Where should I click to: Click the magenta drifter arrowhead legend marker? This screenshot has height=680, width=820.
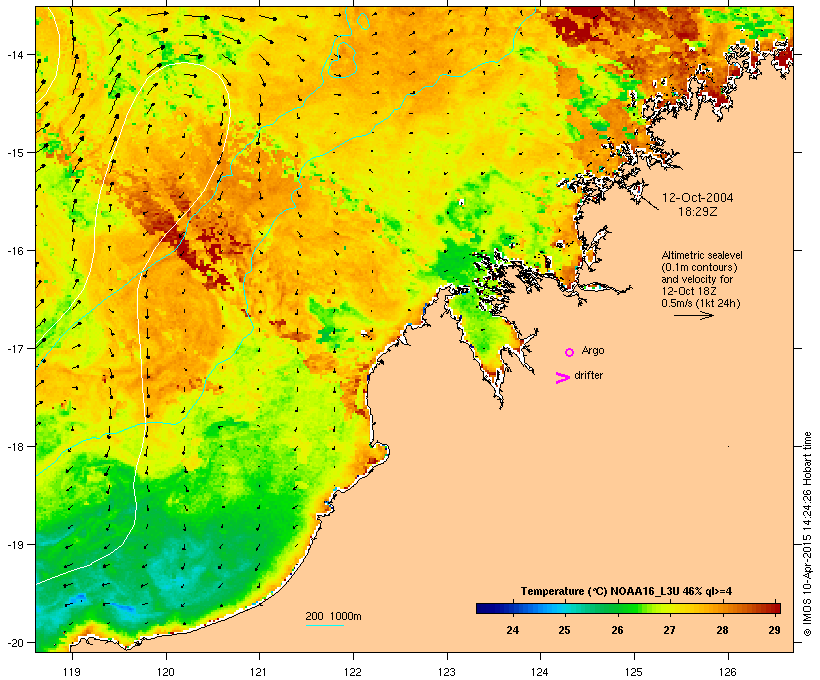(x=563, y=378)
